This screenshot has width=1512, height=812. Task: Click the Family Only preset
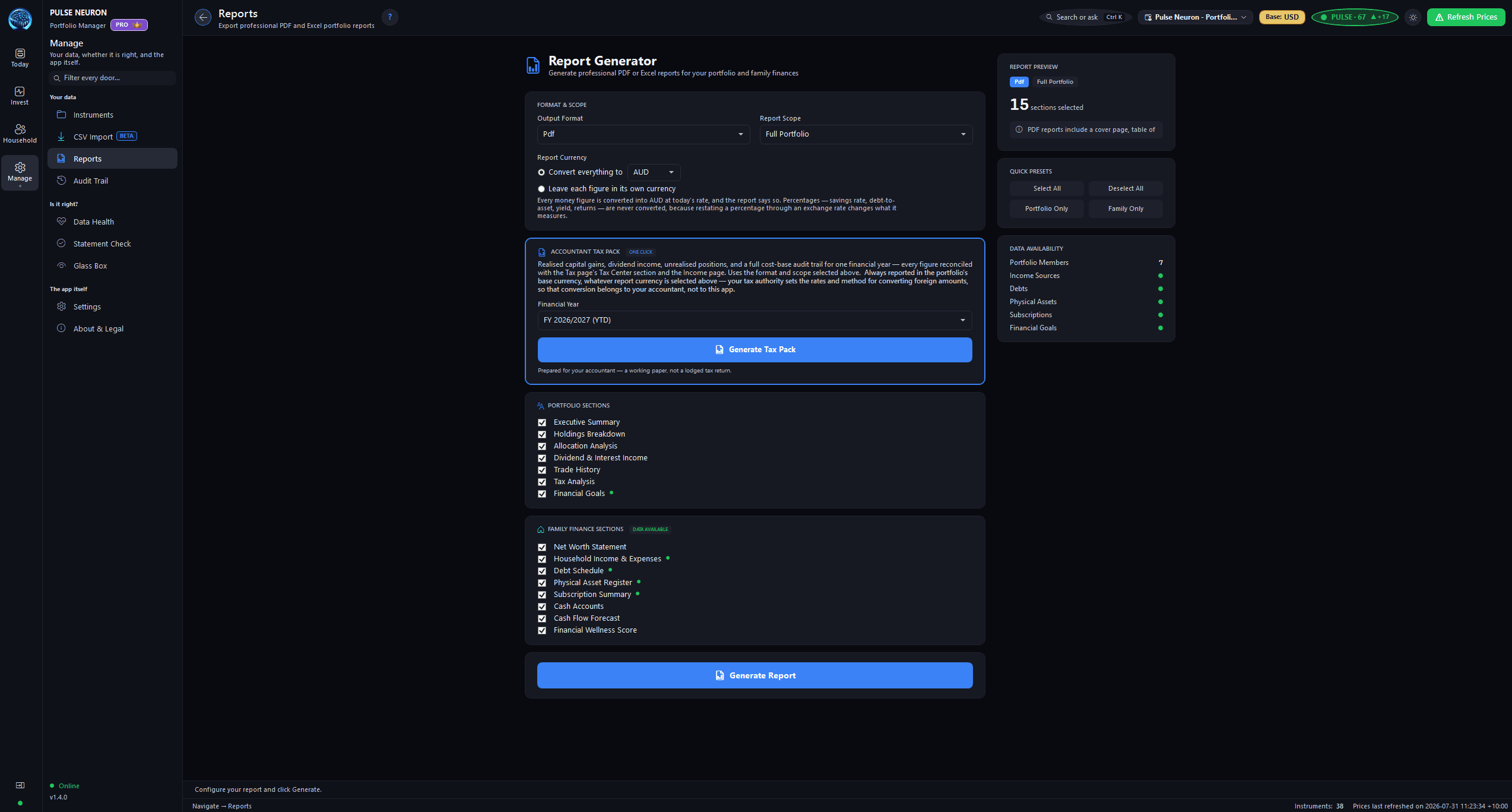coord(1126,208)
